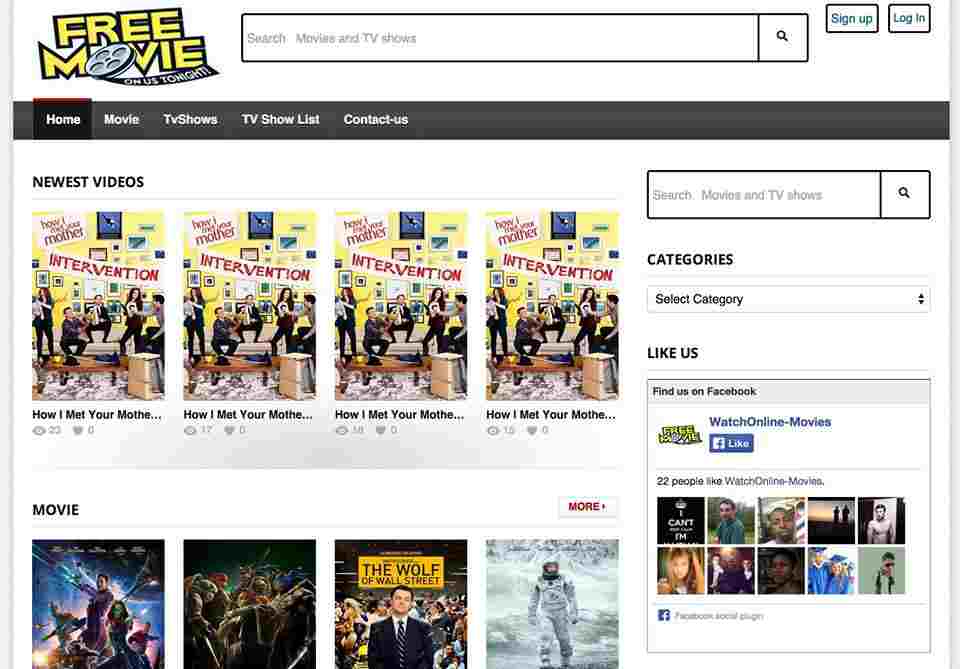Image resolution: width=960 pixels, height=669 pixels.
Task: Click the Log In button
Action: (x=909, y=18)
